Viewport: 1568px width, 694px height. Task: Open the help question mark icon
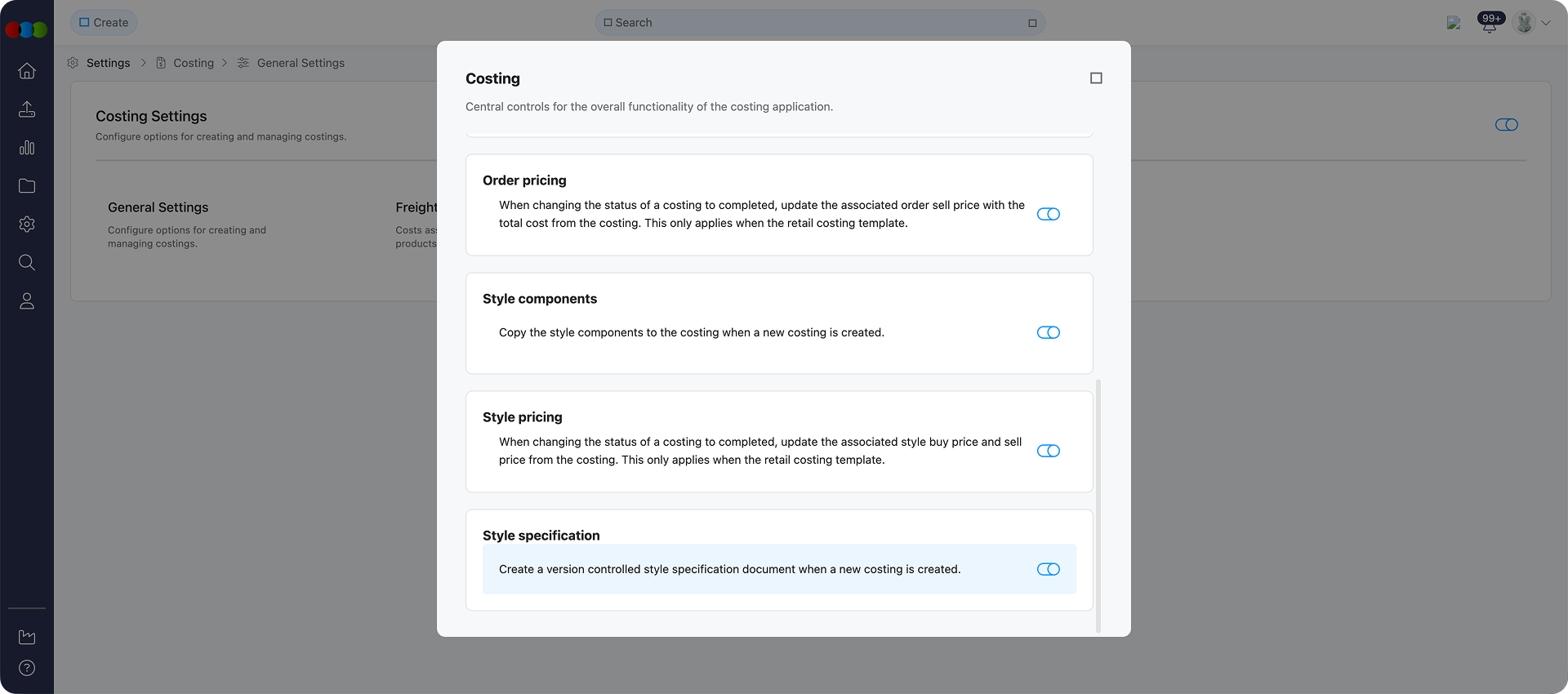tap(27, 668)
